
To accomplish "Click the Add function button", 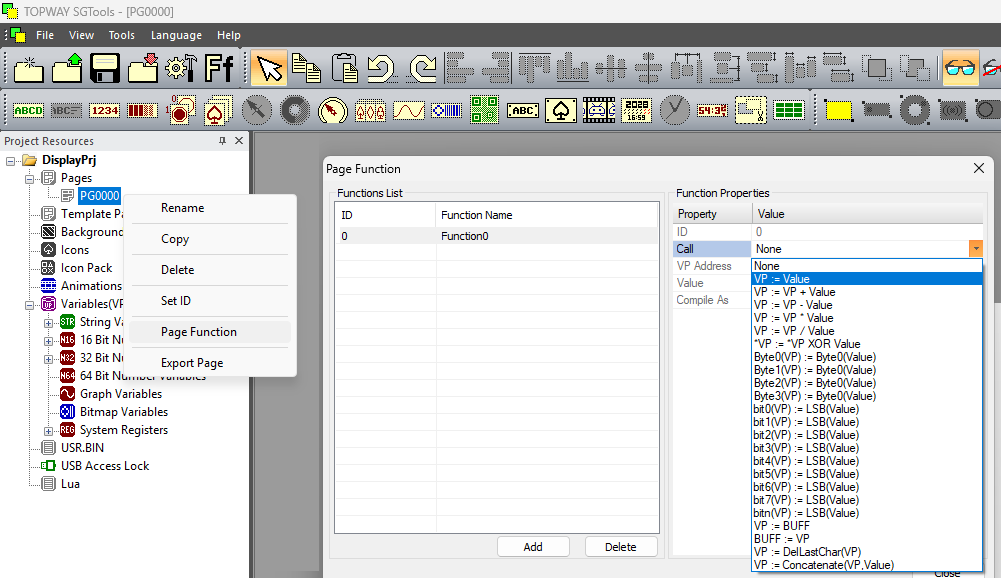I will point(533,547).
